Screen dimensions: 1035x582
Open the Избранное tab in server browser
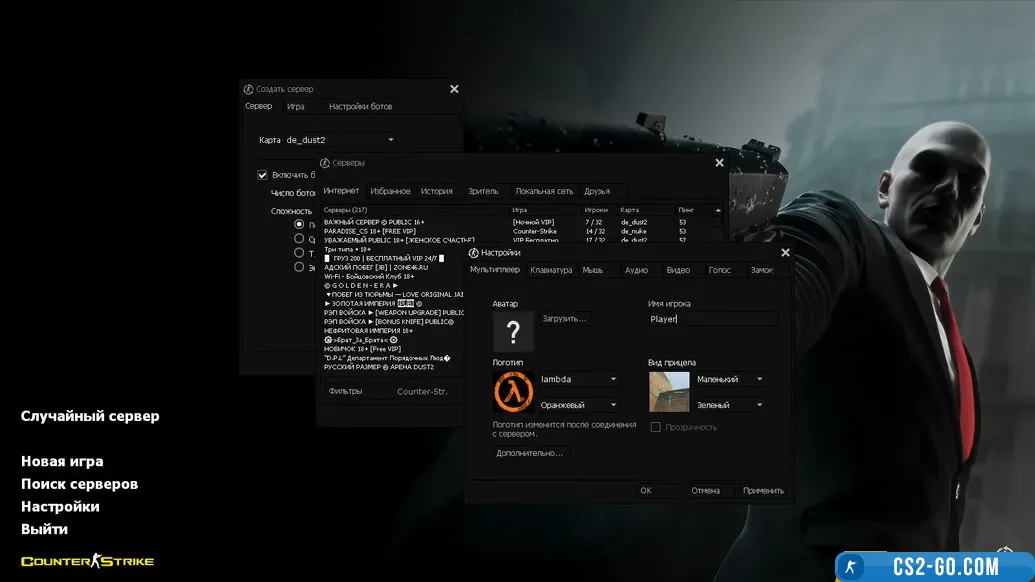coord(390,191)
